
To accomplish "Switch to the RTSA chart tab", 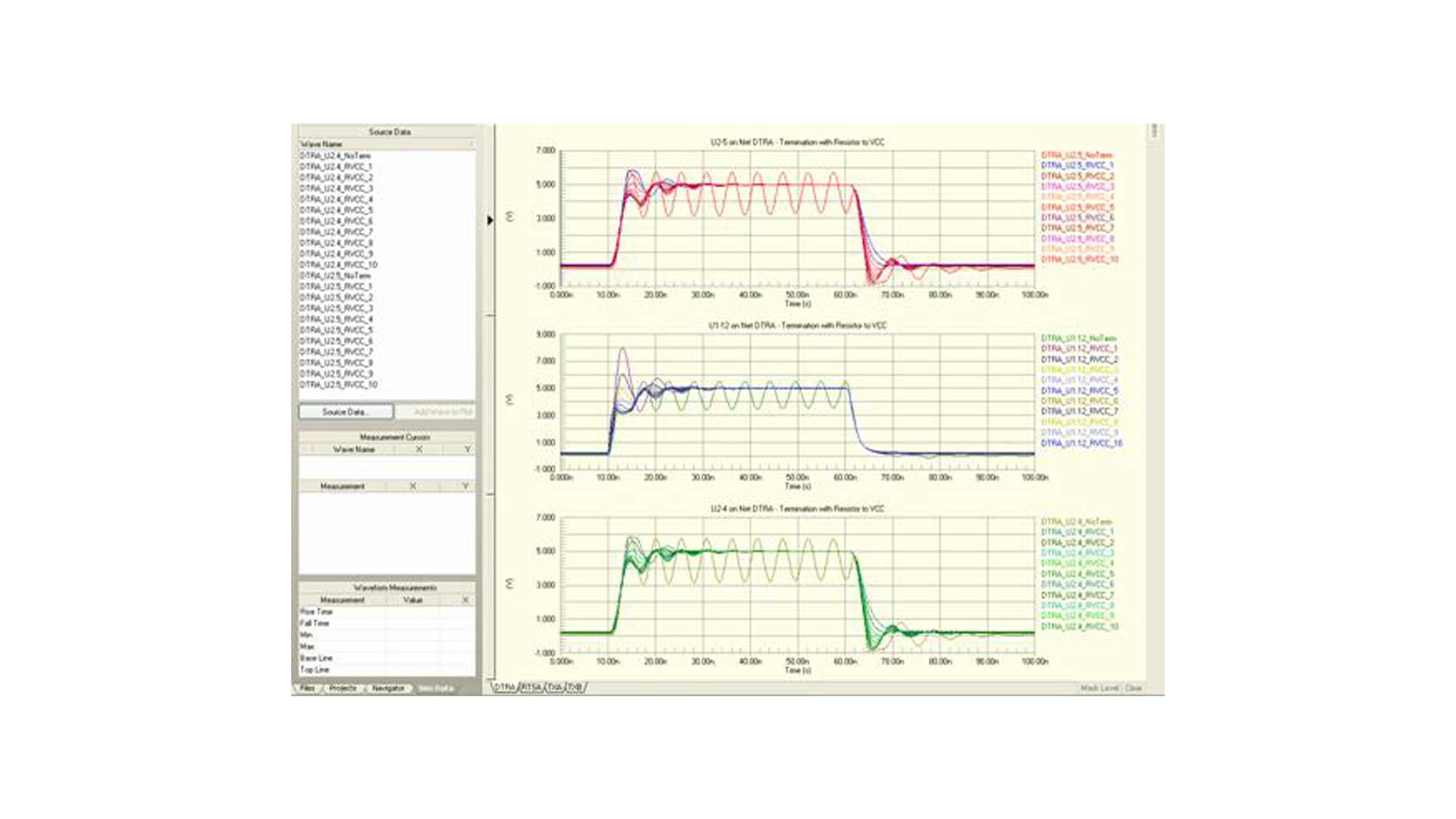I will tap(532, 688).
